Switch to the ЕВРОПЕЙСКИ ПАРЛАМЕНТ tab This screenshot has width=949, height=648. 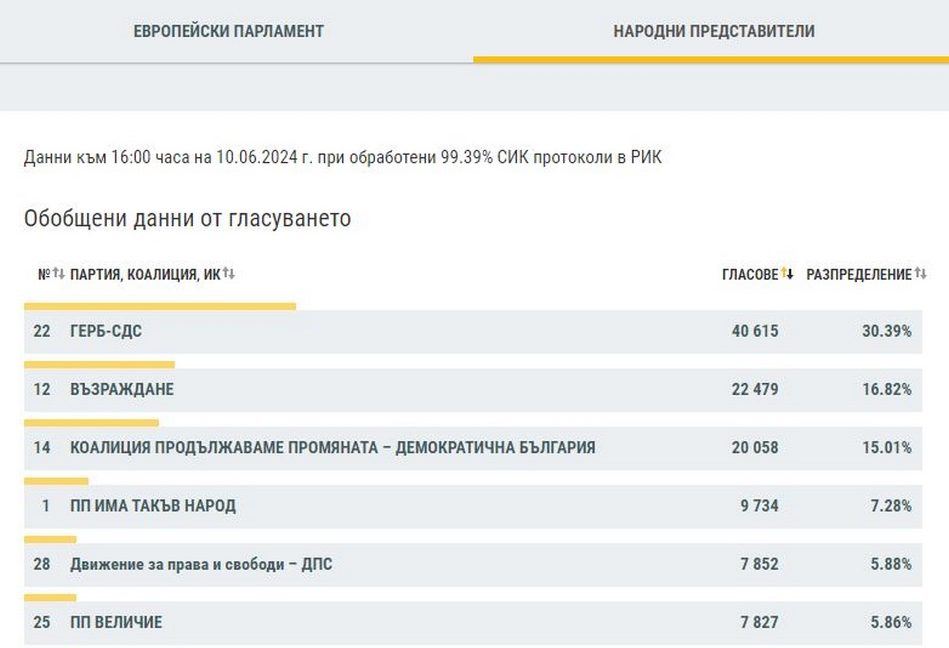point(229,31)
